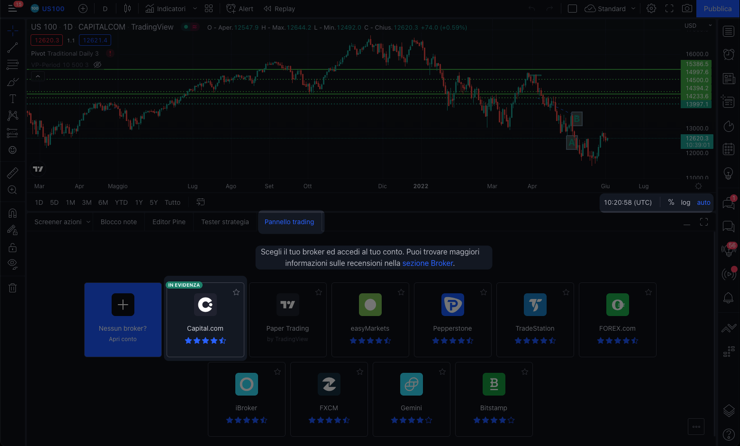Select the text annotation tool
Image resolution: width=740 pixels, height=446 pixels.
13,99
